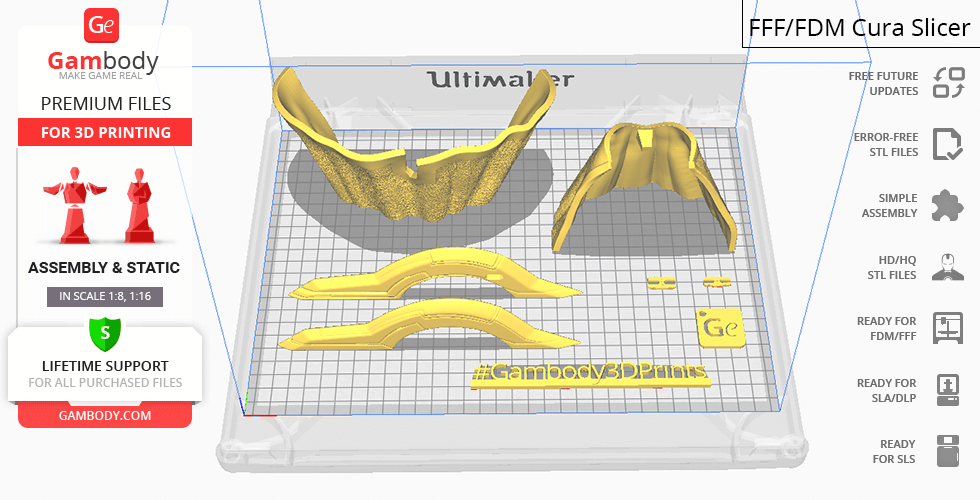Open the GAMBODY.COM link
This screenshot has height=500, width=980.
click(104, 415)
